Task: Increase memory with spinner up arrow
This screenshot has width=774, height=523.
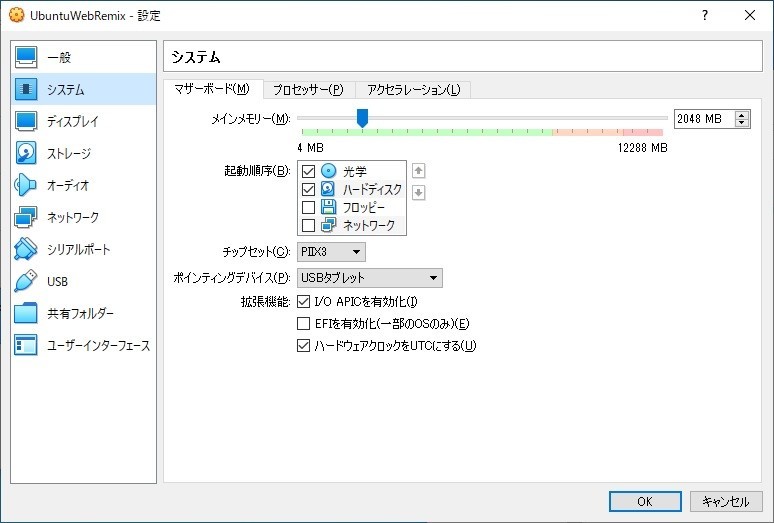Action: point(742,115)
